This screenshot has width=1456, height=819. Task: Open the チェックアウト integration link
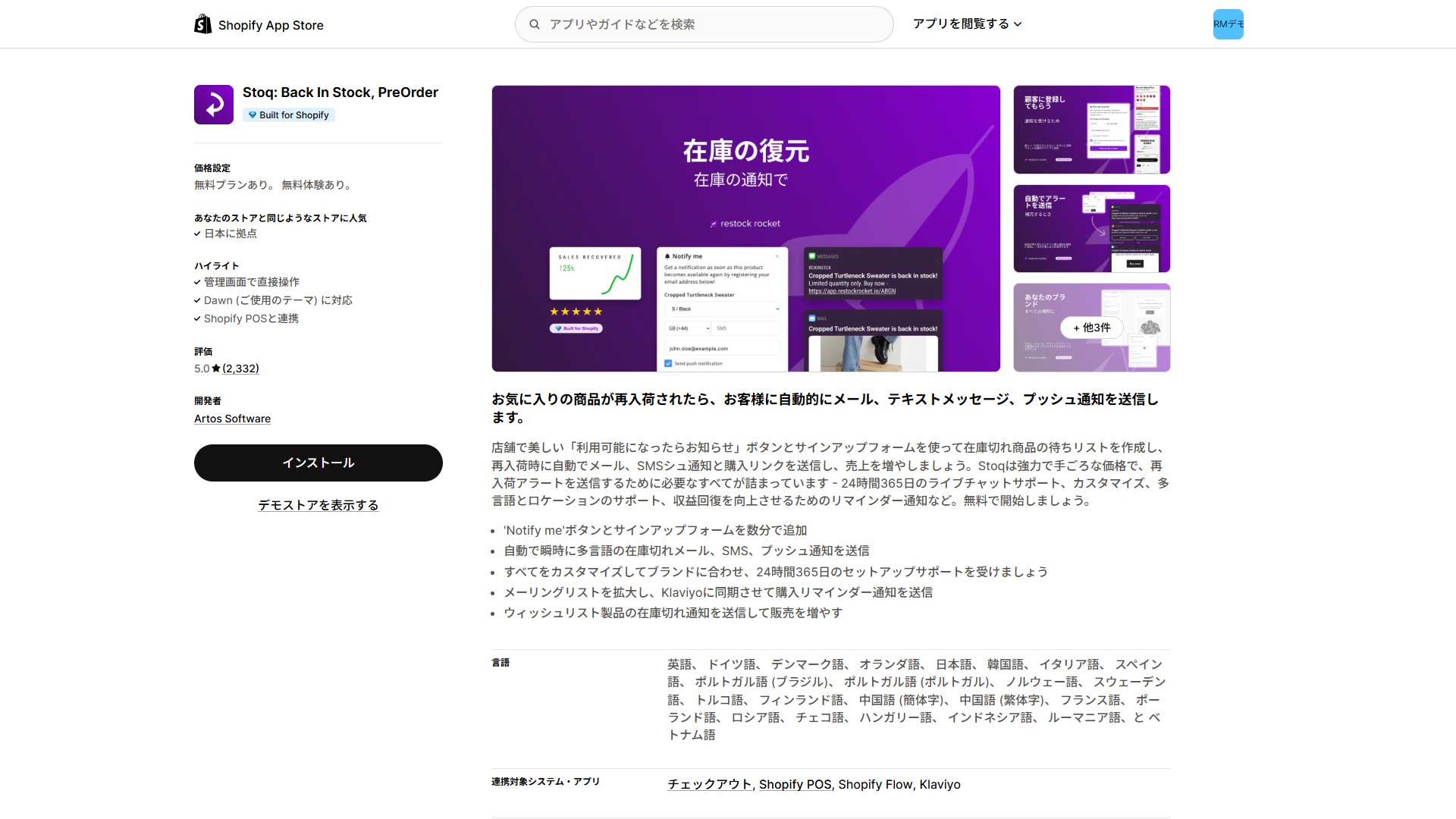coord(709,785)
